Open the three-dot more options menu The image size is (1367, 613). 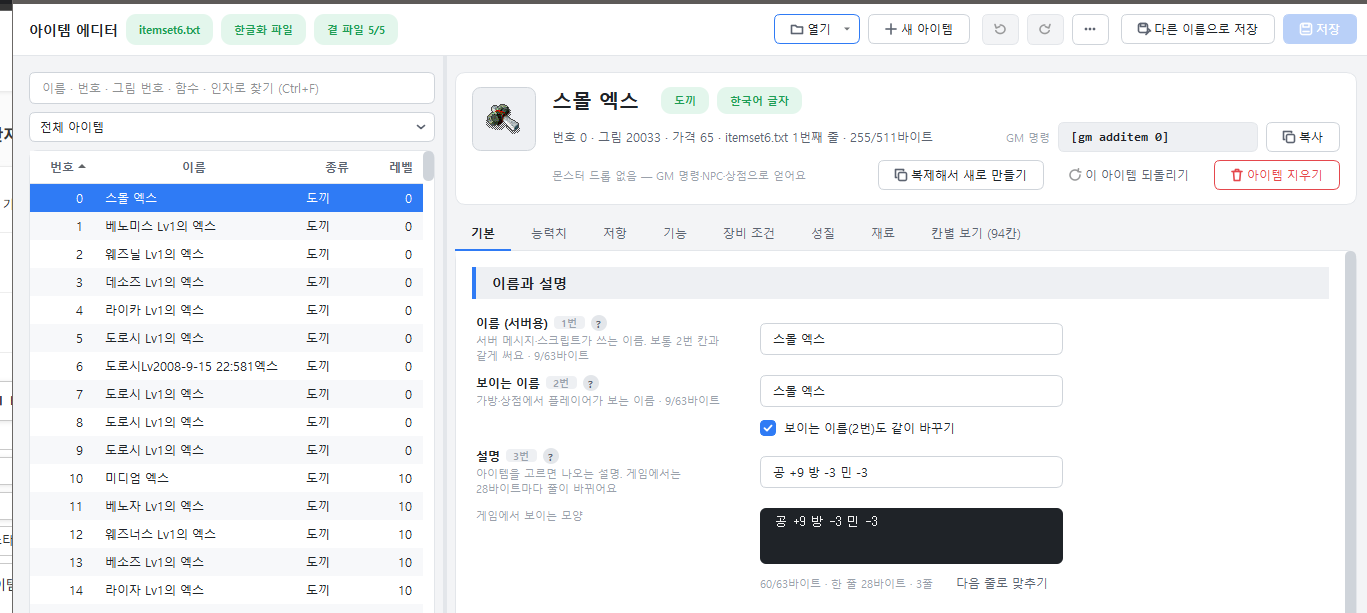(1090, 29)
